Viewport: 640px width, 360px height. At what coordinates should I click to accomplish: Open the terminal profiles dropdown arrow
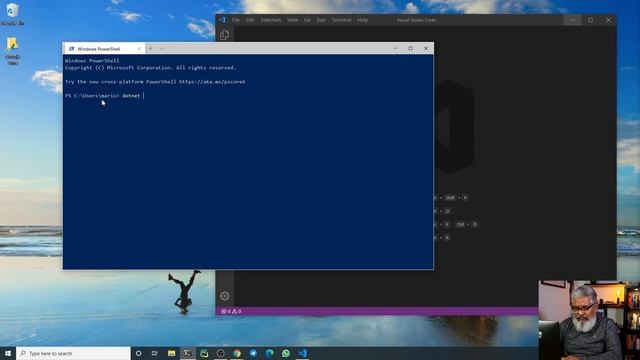162,49
